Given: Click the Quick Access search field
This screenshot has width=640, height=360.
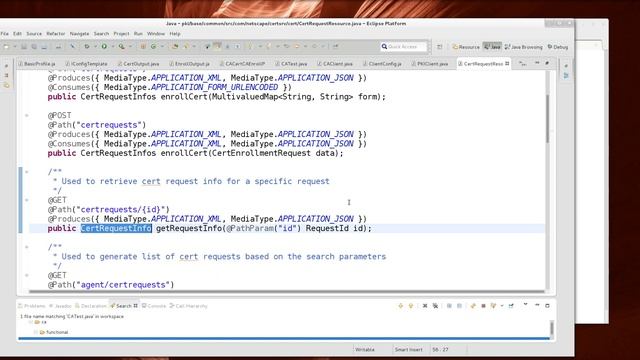Looking at the screenshot, I should (x=404, y=47).
